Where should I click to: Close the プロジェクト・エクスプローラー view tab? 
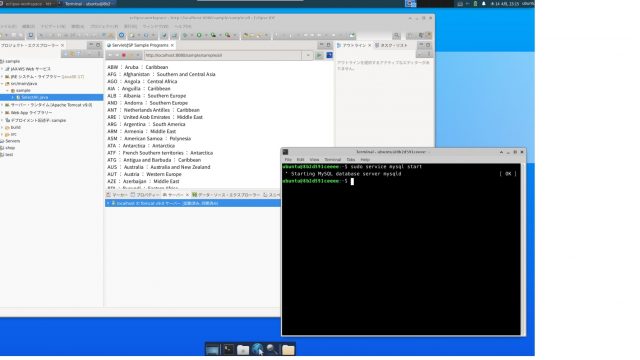click(62, 45)
